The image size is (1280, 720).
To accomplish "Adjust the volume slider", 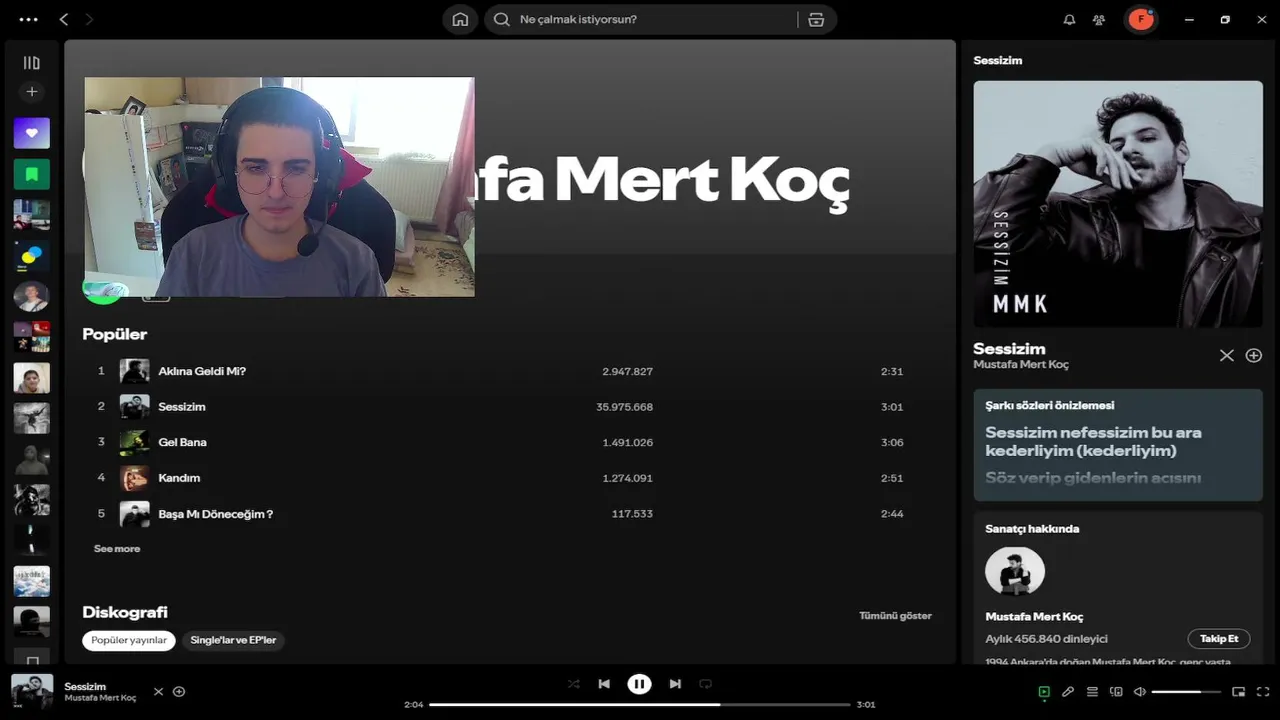I will [x=1186, y=692].
